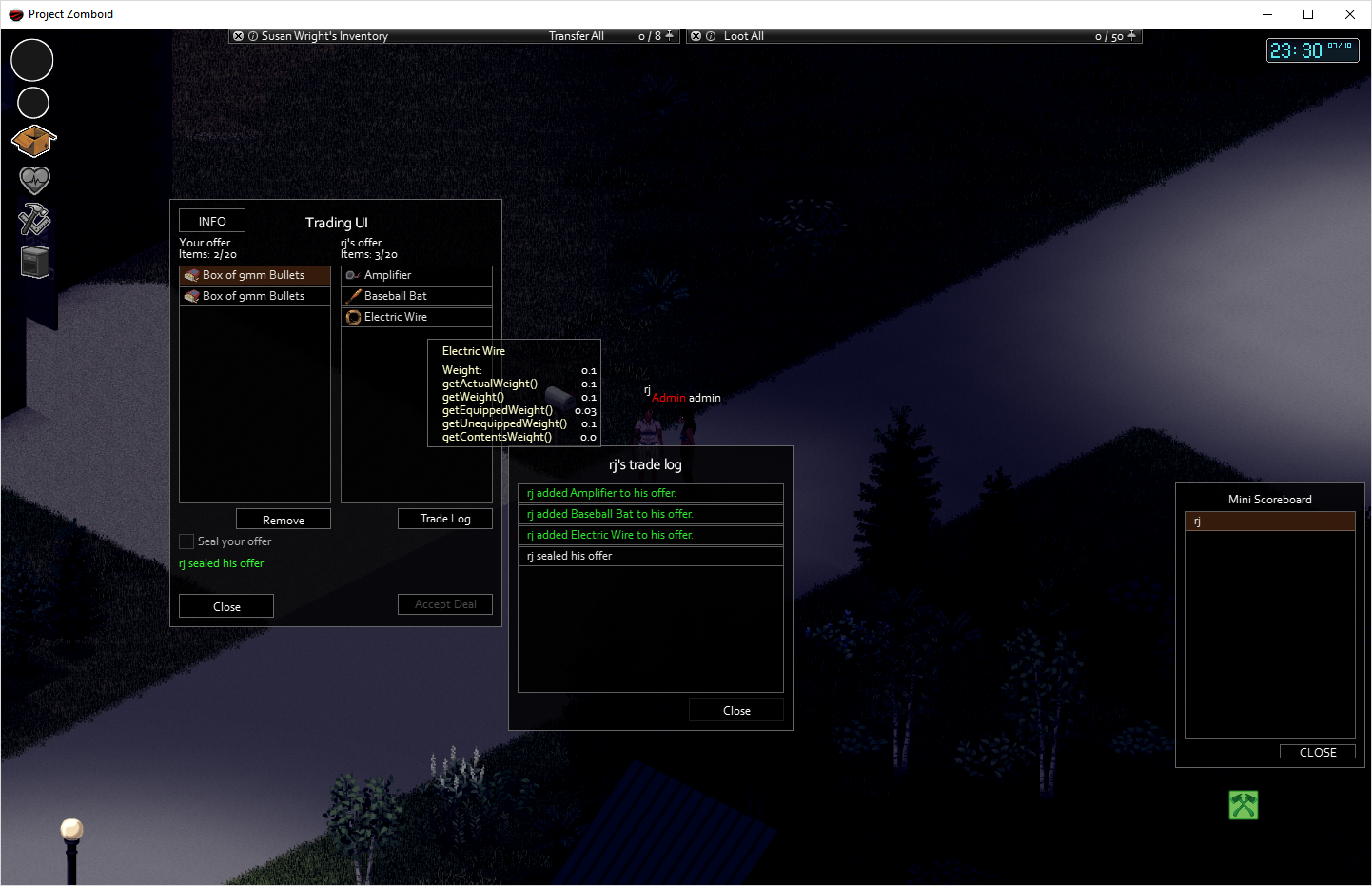Image resolution: width=1372 pixels, height=886 pixels.
Task: Click the info icon beside Loot All
Action: (711, 36)
